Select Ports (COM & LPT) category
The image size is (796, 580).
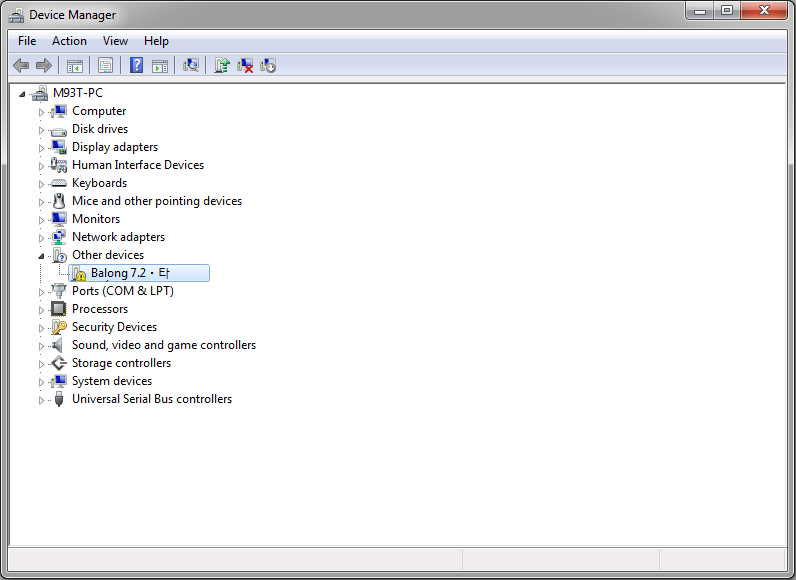(122, 291)
